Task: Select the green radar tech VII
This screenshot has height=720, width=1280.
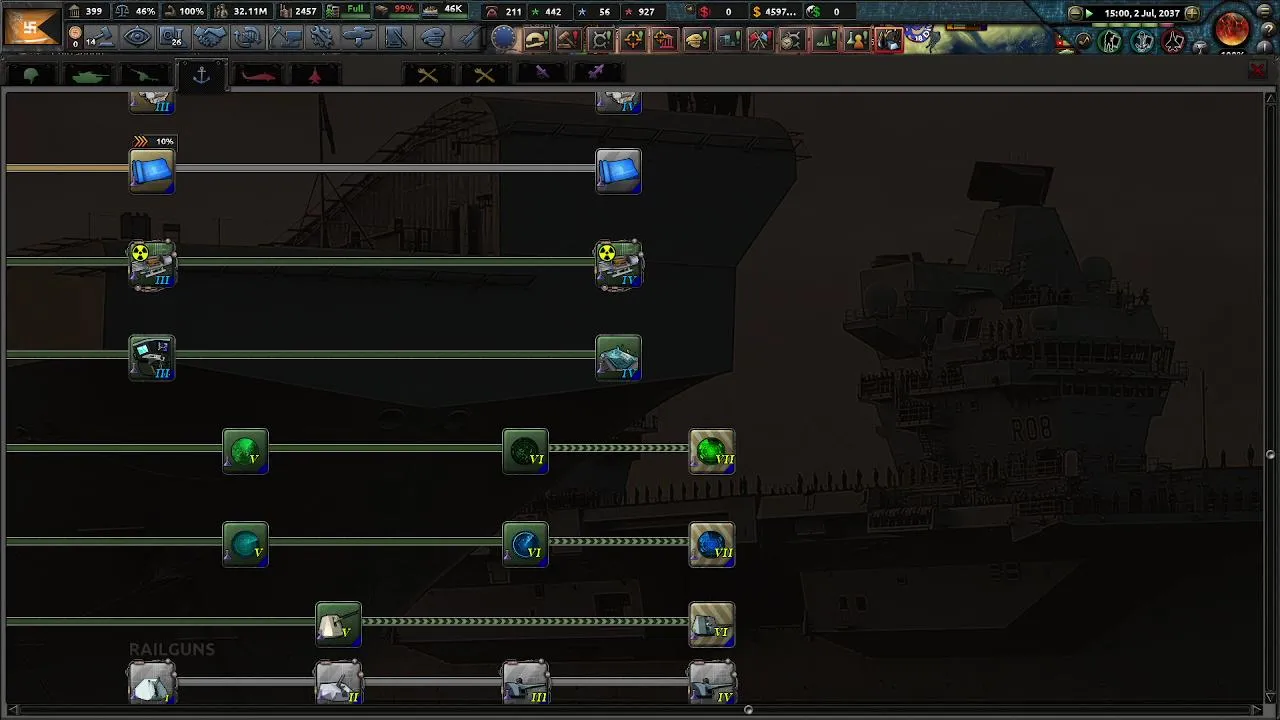Action: (712, 452)
